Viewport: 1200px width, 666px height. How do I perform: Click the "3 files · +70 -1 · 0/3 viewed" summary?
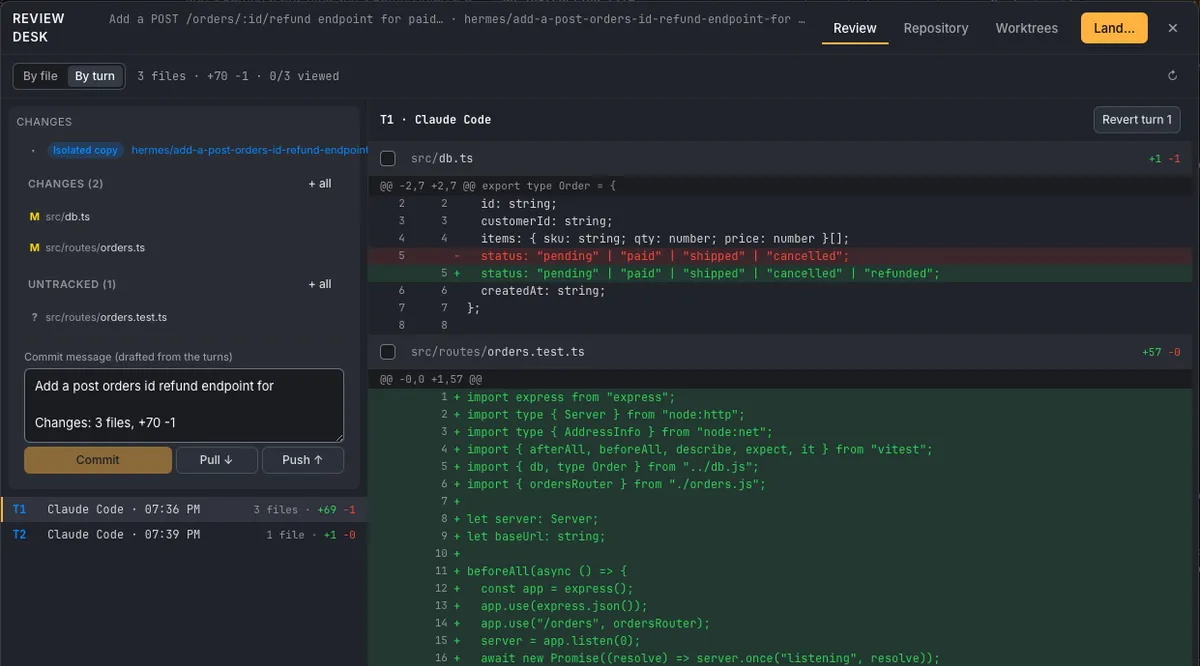pos(238,76)
